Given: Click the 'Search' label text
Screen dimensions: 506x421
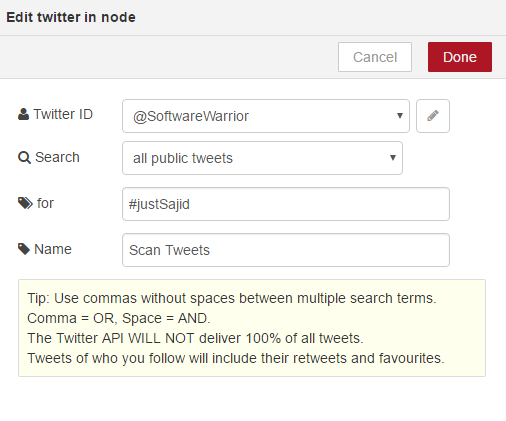Looking at the screenshot, I should point(57,157).
